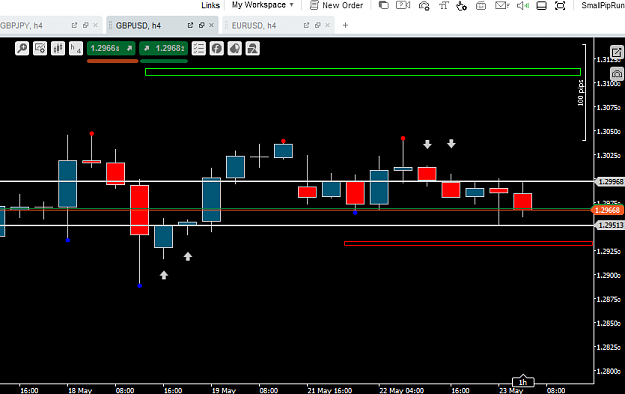Viewport: 625px width, 394px height.
Task: Close the GBPJPY, h4 tab
Action: tap(95, 25)
